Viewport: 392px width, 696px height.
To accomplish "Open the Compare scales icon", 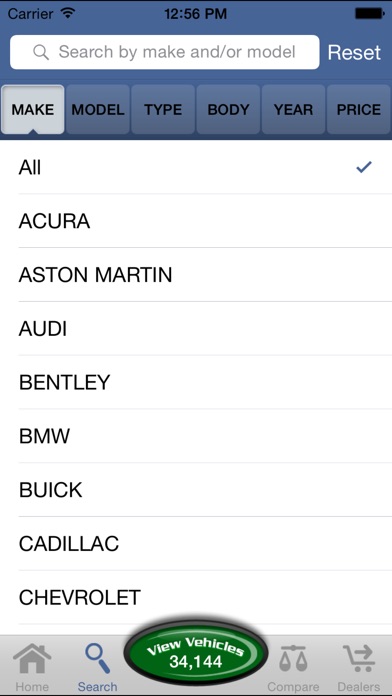I will coord(293,659).
